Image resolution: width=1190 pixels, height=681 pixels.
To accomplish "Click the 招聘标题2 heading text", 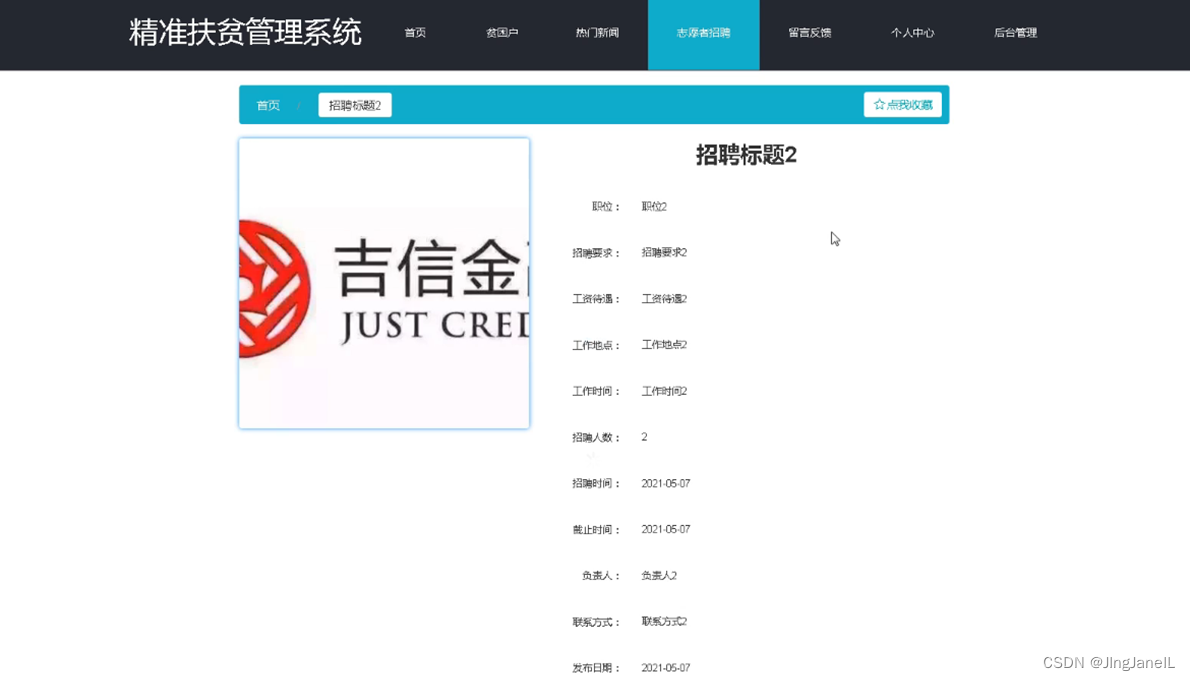I will [746, 156].
